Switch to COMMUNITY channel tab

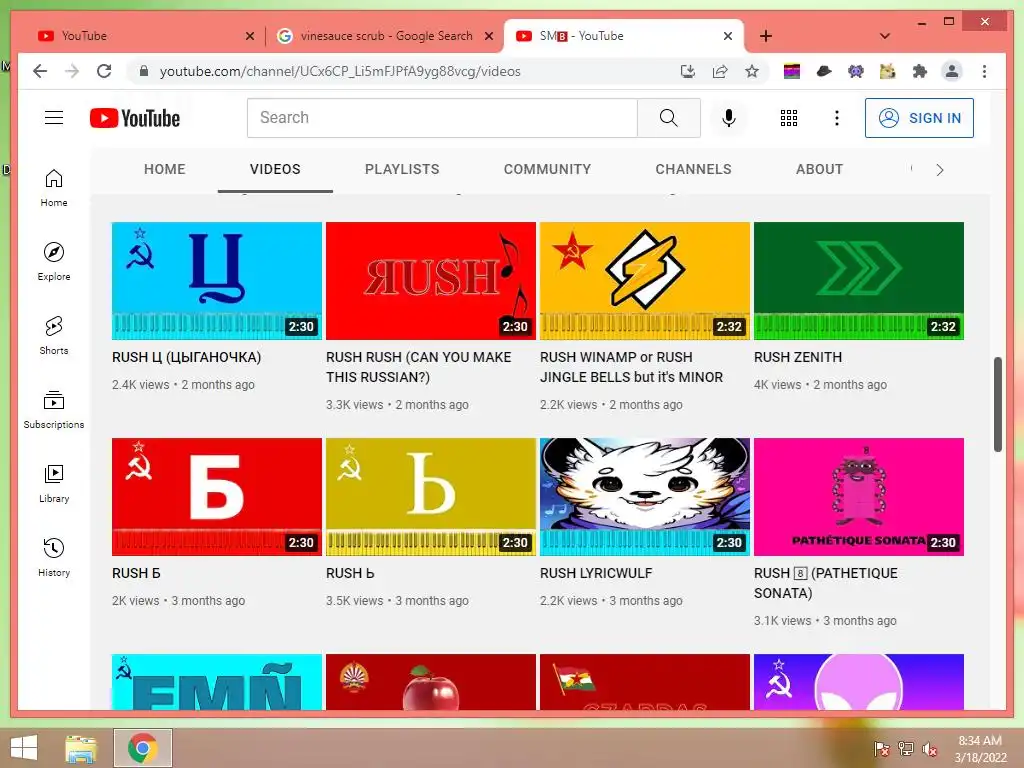click(x=547, y=169)
